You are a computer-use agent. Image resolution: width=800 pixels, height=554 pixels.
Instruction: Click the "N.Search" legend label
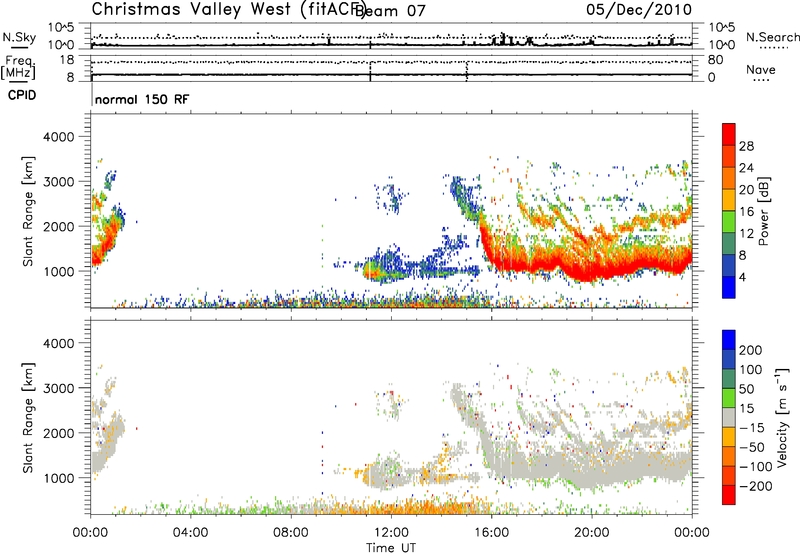coord(773,37)
